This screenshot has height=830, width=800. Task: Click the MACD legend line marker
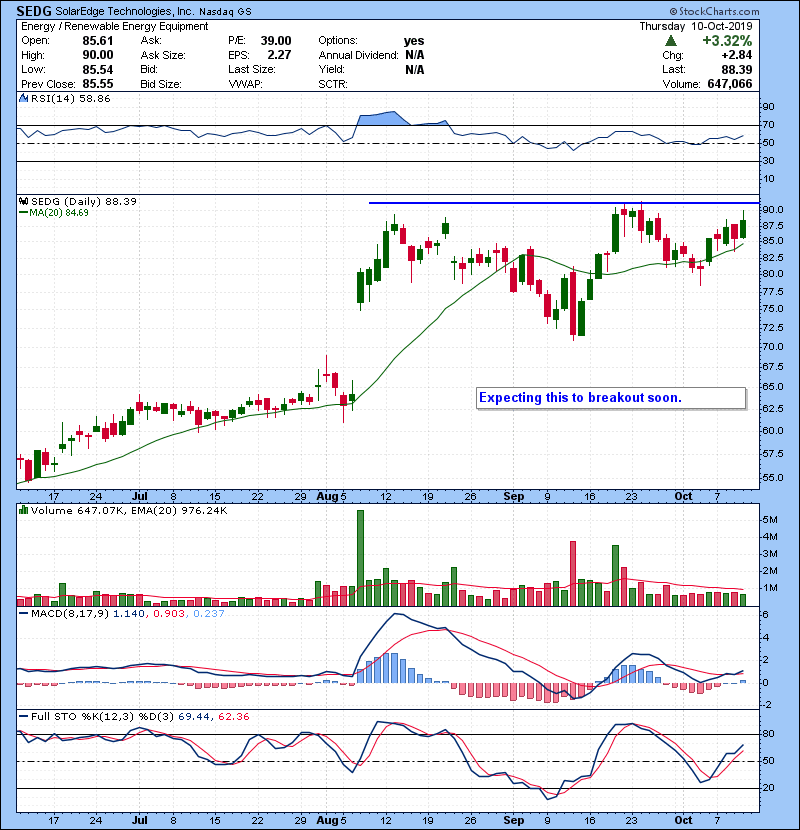point(24,614)
